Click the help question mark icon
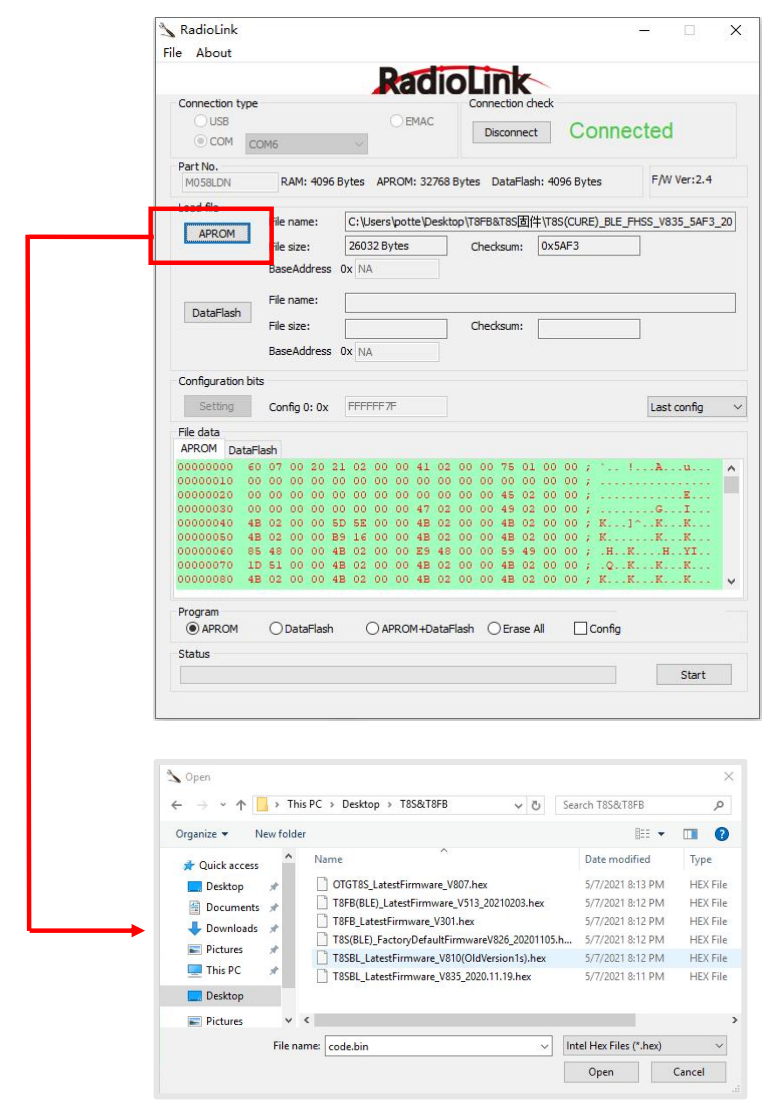This screenshot has height=1119, width=775. [721, 834]
